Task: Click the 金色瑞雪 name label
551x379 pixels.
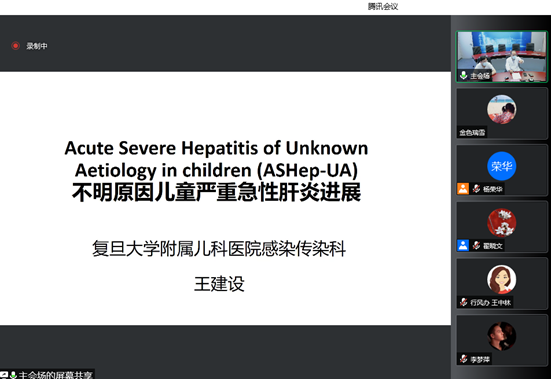Action: coord(472,132)
